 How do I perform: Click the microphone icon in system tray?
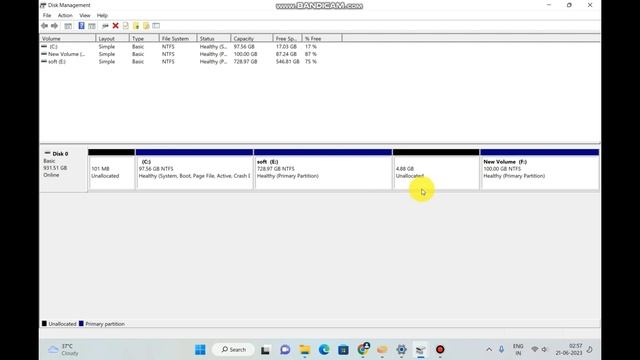click(501, 350)
